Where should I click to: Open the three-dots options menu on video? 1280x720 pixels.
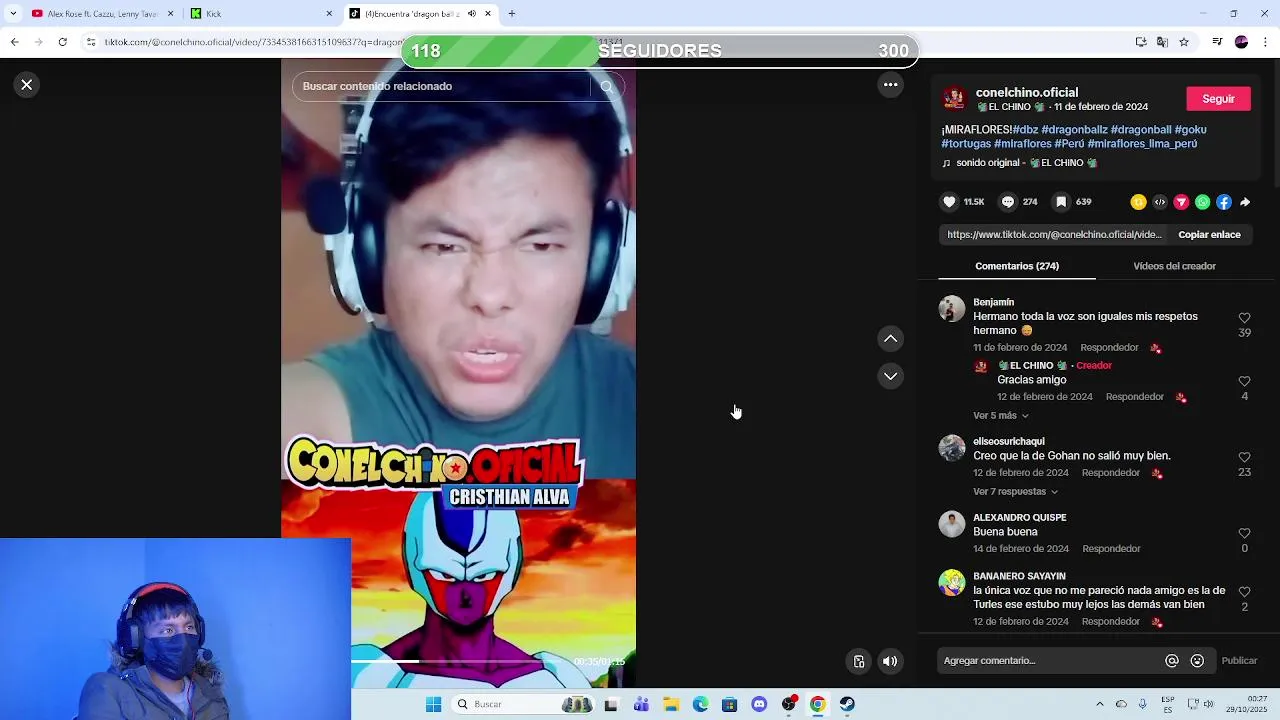(x=890, y=85)
